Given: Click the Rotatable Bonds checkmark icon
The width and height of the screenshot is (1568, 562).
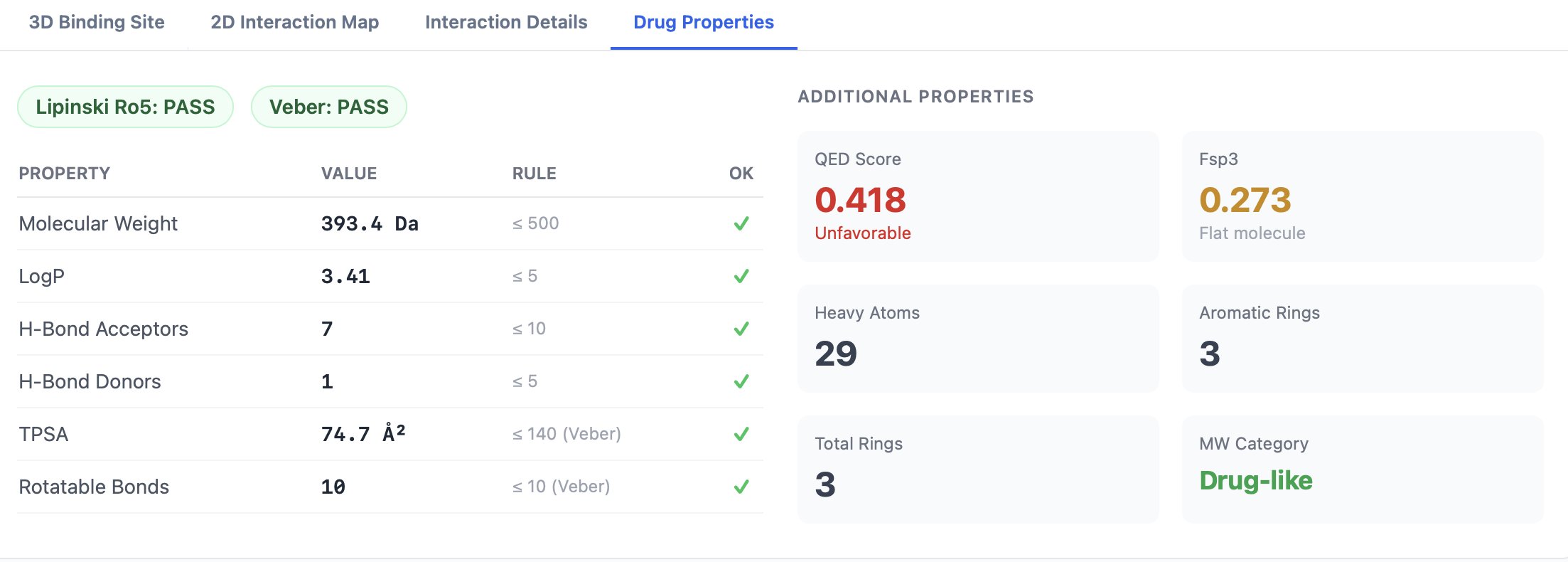Looking at the screenshot, I should point(741,487).
